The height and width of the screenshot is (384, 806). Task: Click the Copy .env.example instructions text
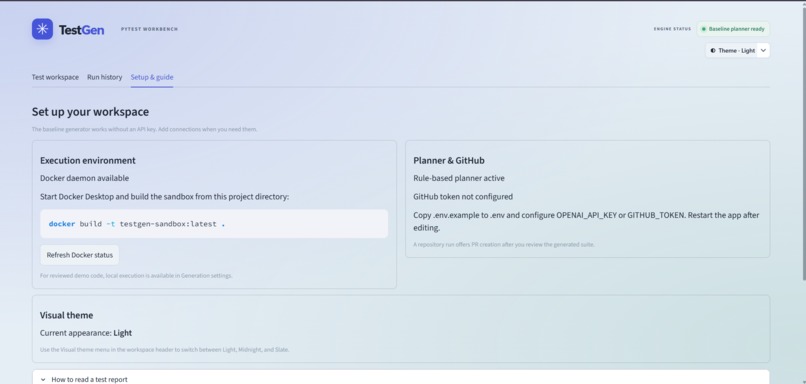point(586,222)
